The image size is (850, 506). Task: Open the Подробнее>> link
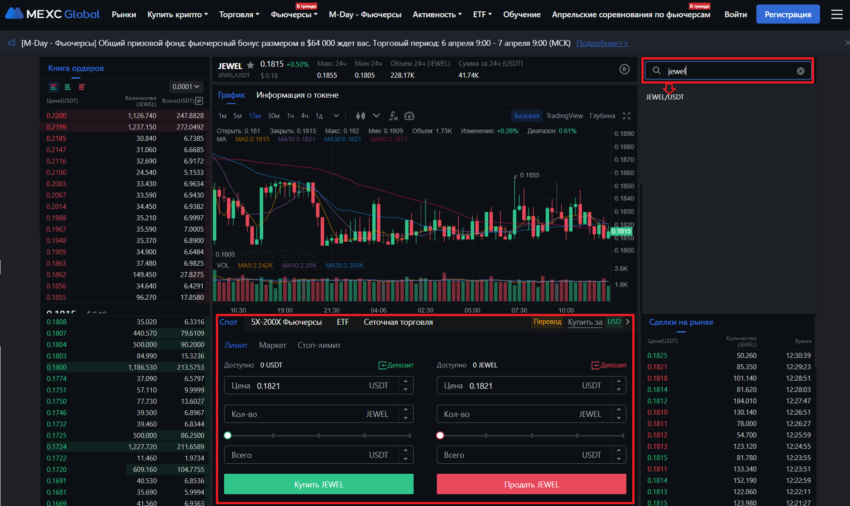[602, 43]
